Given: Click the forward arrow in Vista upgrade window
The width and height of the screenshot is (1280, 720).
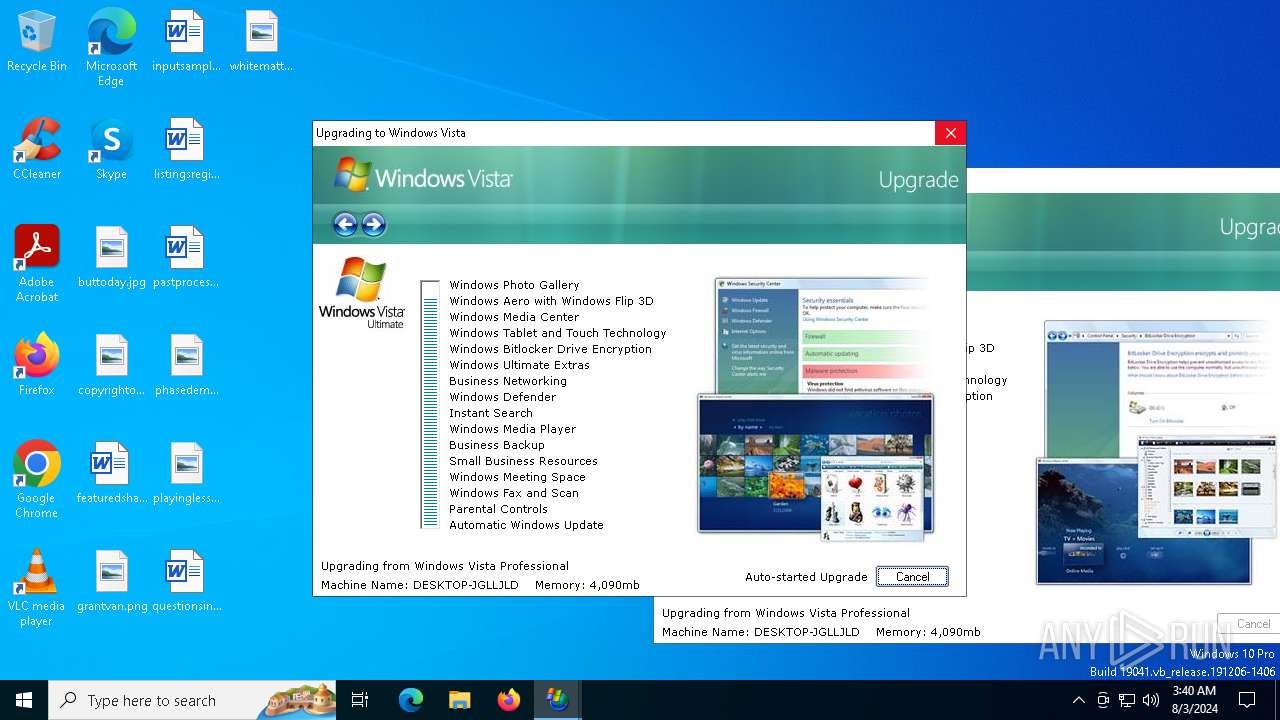Looking at the screenshot, I should point(374,224).
